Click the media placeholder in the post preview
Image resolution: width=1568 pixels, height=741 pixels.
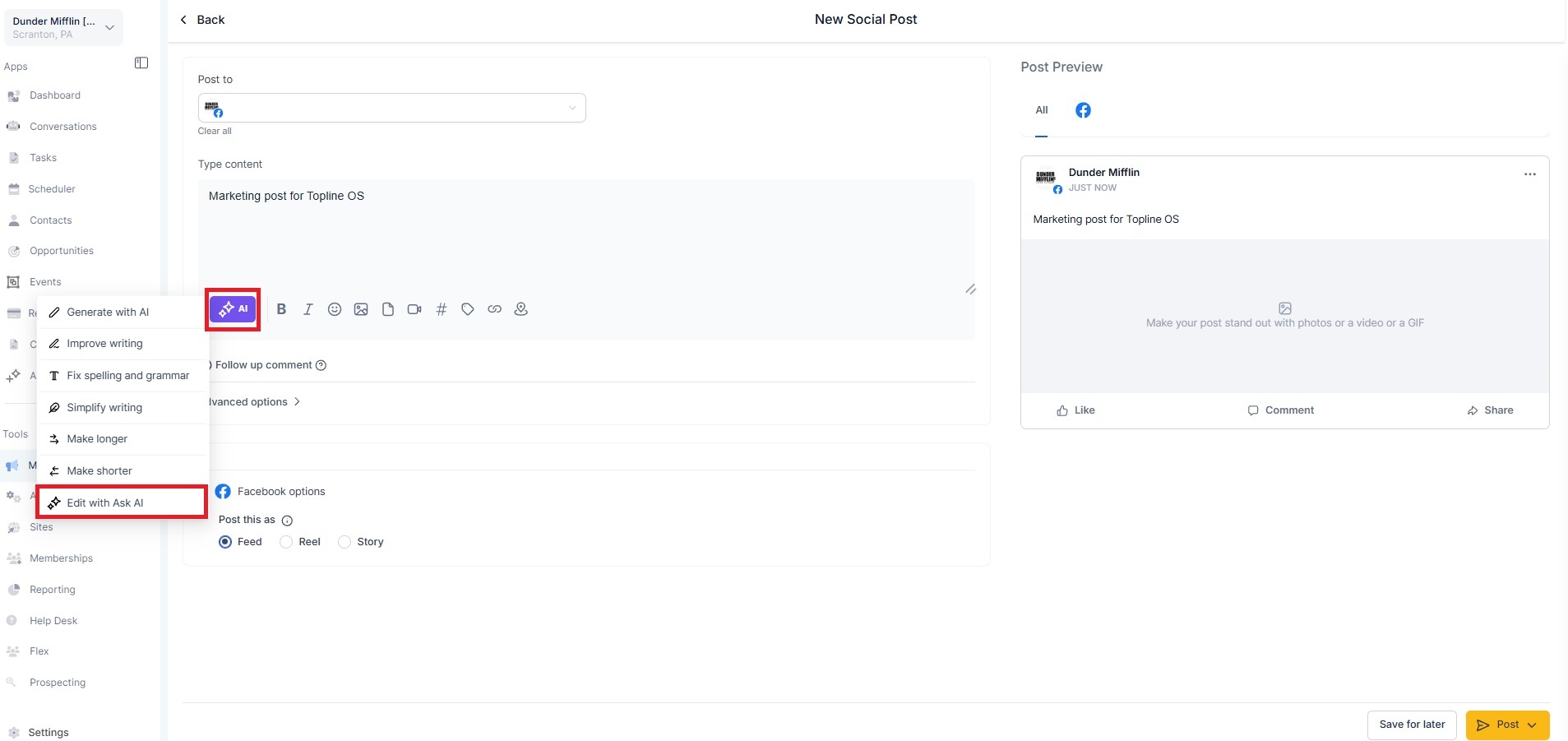click(x=1284, y=316)
